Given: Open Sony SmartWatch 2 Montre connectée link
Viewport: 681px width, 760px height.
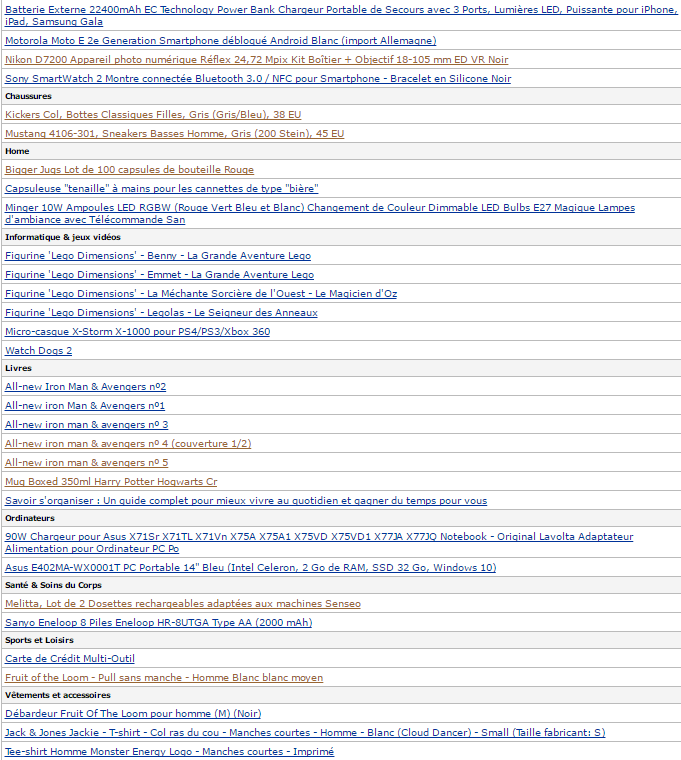Looking at the screenshot, I should [258, 79].
